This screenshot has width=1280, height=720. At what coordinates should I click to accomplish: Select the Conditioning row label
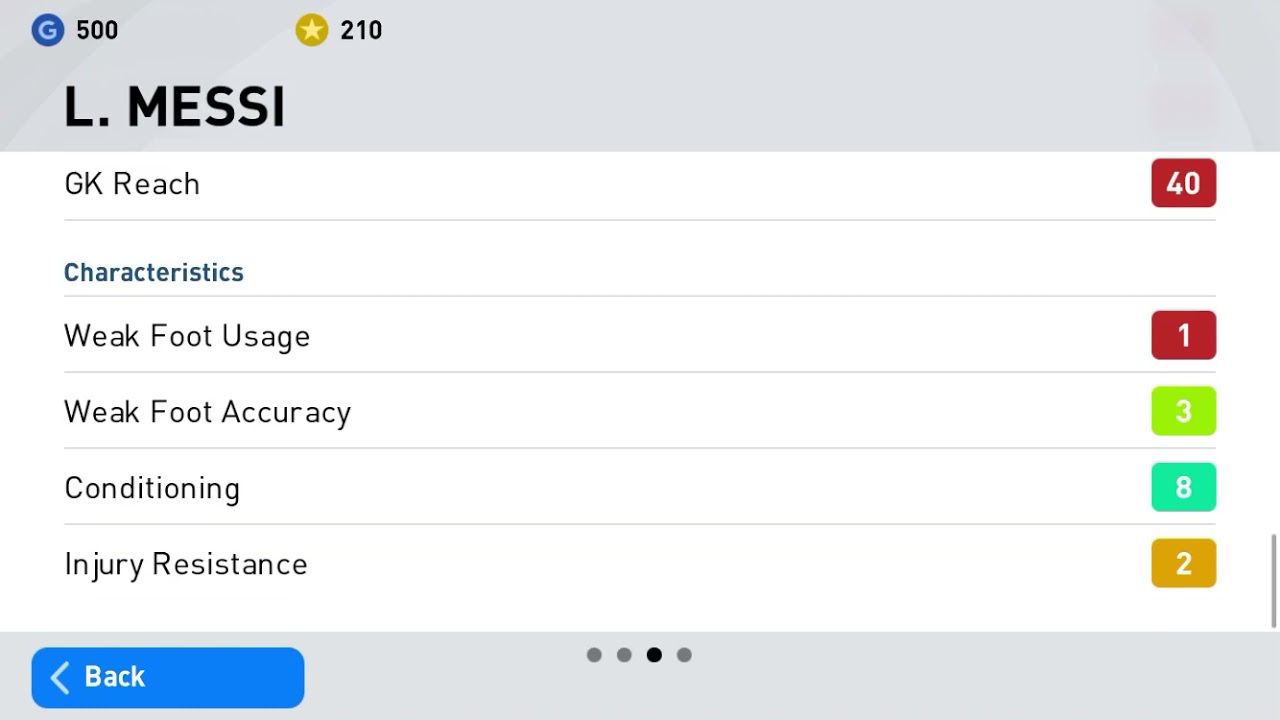pos(152,488)
